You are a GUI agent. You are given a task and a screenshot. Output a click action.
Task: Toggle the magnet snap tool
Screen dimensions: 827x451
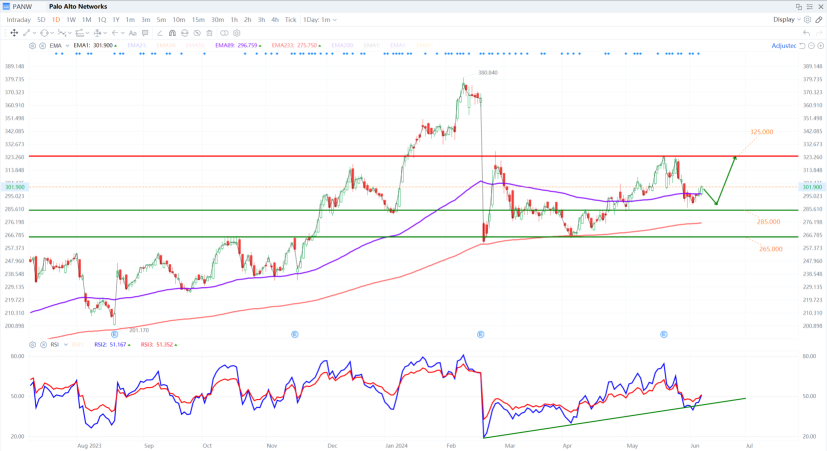click(x=172, y=33)
